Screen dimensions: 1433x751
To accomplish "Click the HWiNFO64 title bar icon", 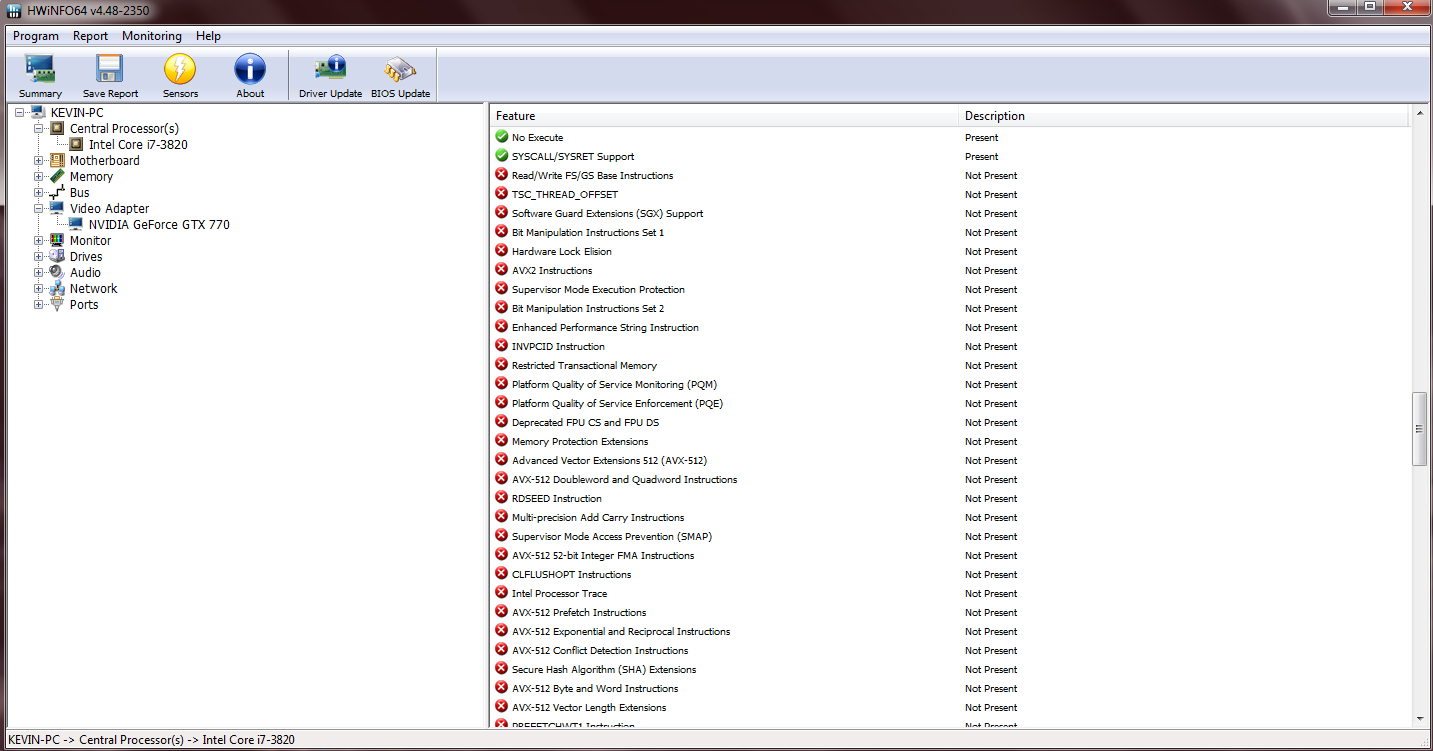I will pos(14,10).
